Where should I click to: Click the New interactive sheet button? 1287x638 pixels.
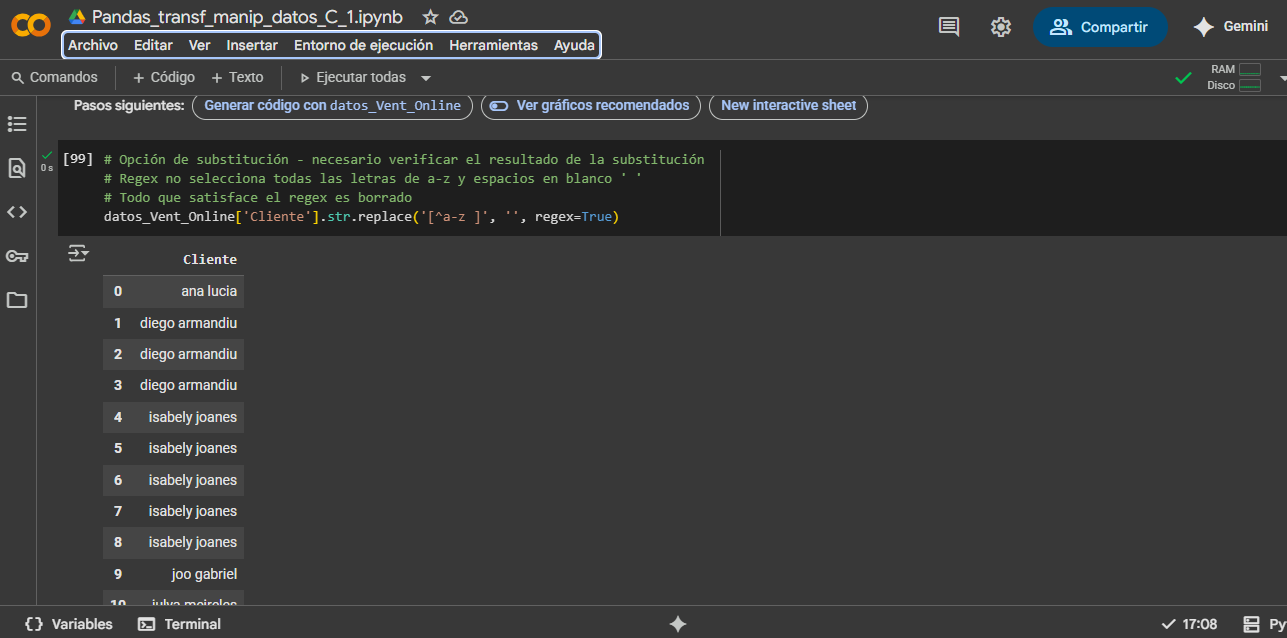pos(788,106)
